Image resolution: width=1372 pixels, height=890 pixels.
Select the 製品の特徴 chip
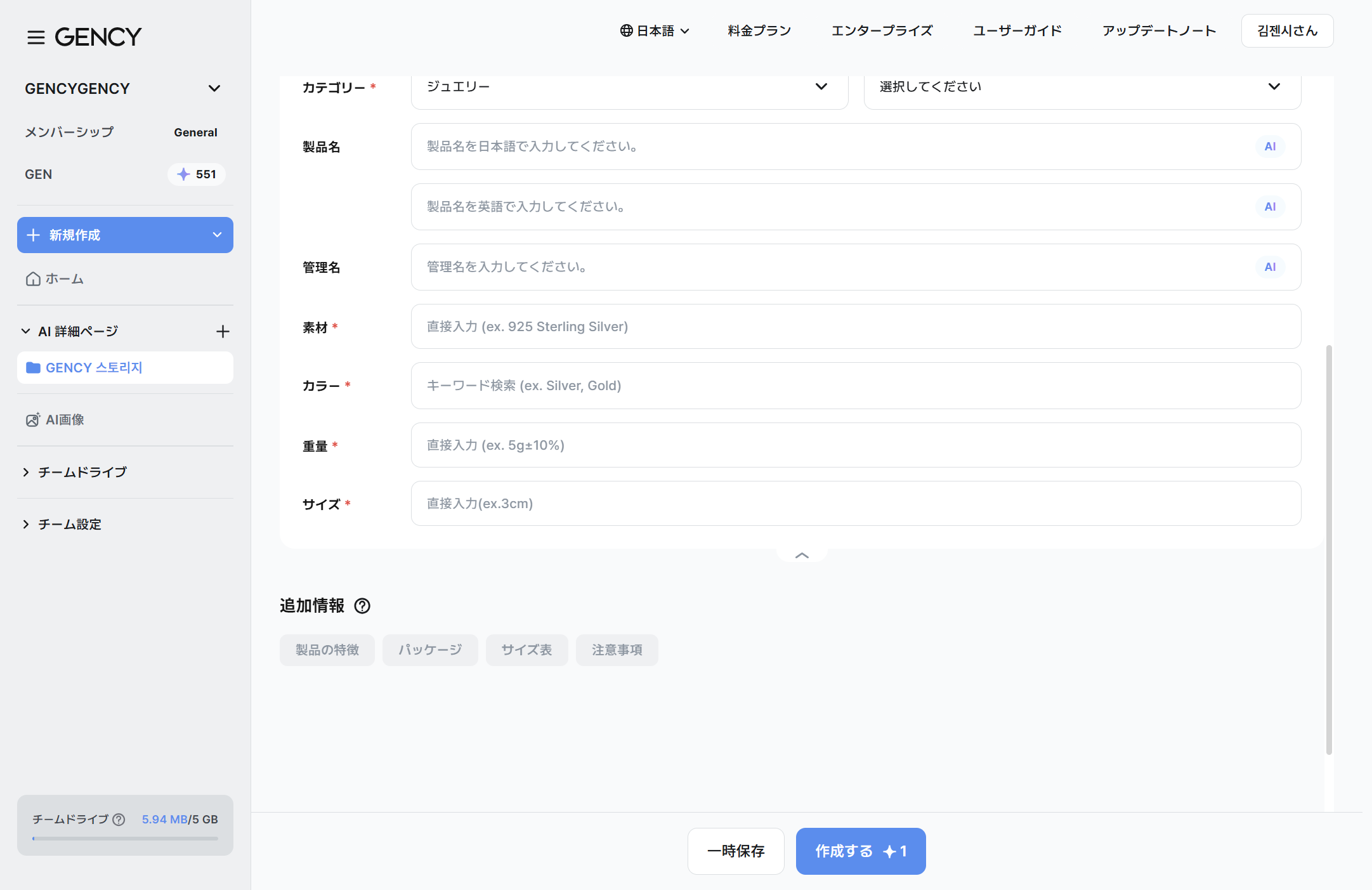[x=327, y=650]
